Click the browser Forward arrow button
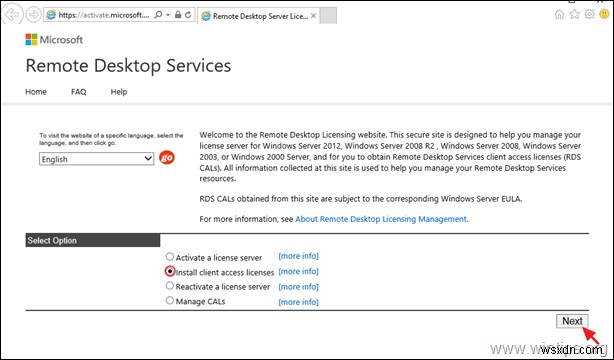The height and width of the screenshot is (360, 614). tap(33, 15)
